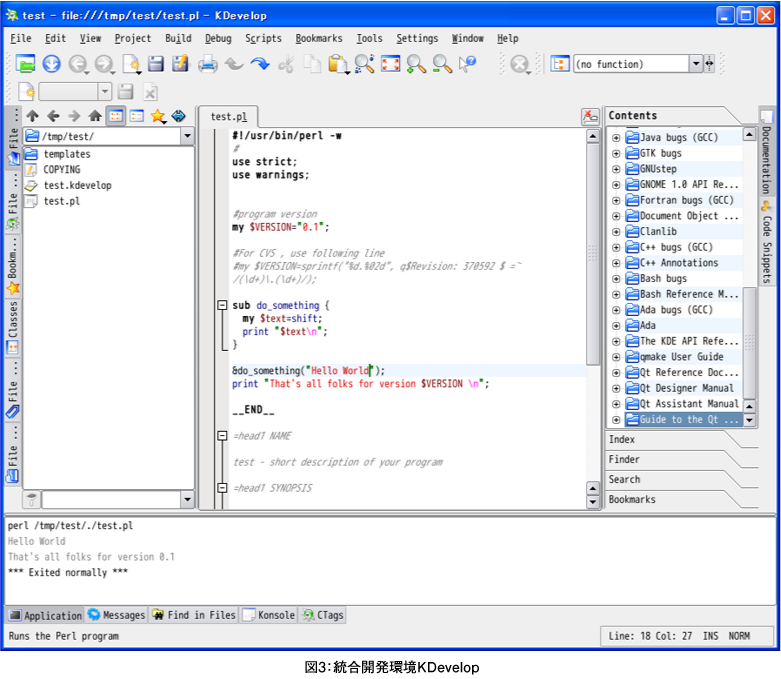Open project folder icon in main toolbar
This screenshot has height=679, width=781.
click(x=25, y=64)
